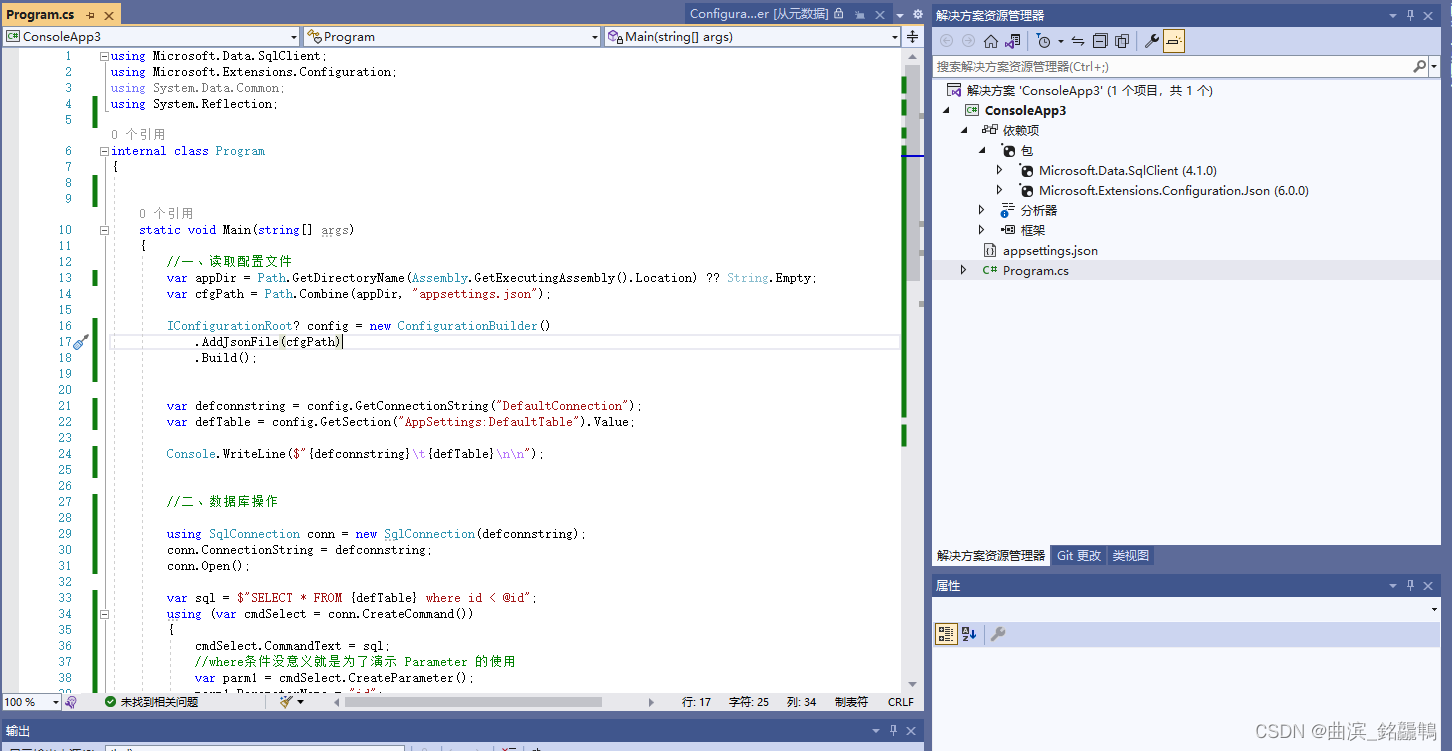Click the IntelliCode icon next to zoom level
The height and width of the screenshot is (751, 1452).
tap(70, 702)
